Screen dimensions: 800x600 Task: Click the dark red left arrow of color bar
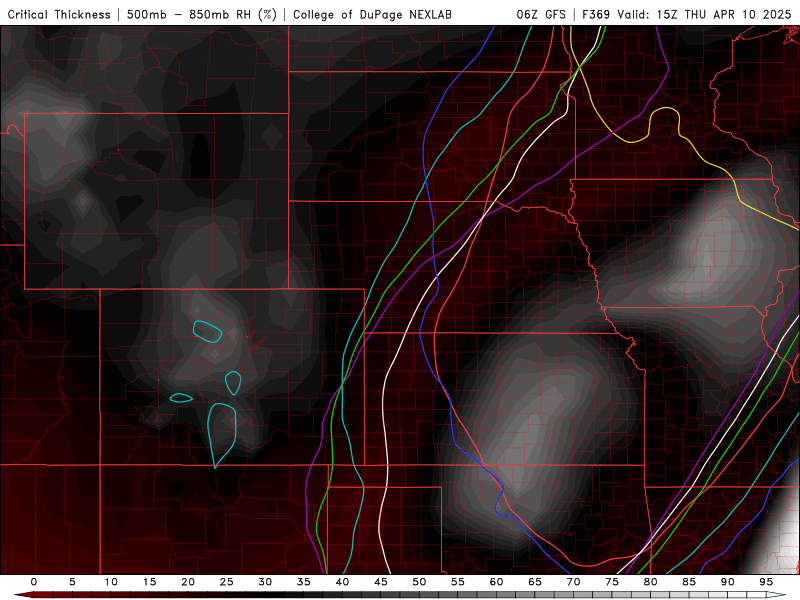click(24, 595)
